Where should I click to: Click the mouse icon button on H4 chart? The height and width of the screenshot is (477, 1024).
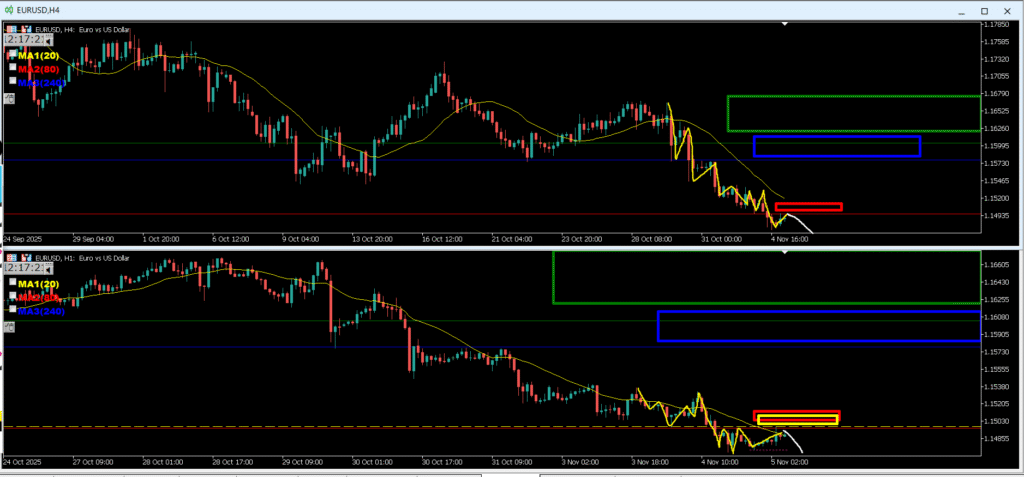(10, 97)
